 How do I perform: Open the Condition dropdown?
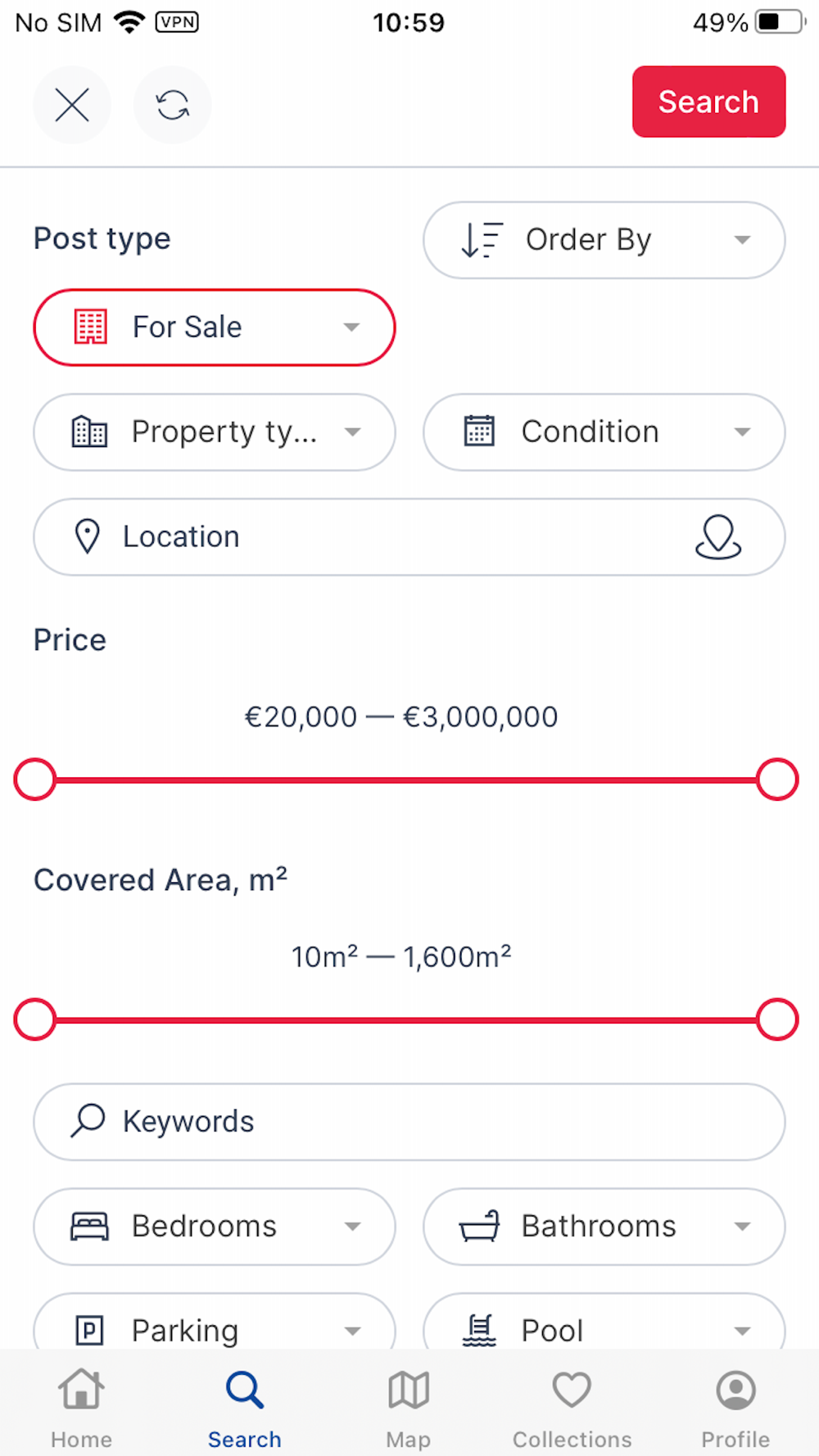coord(604,432)
